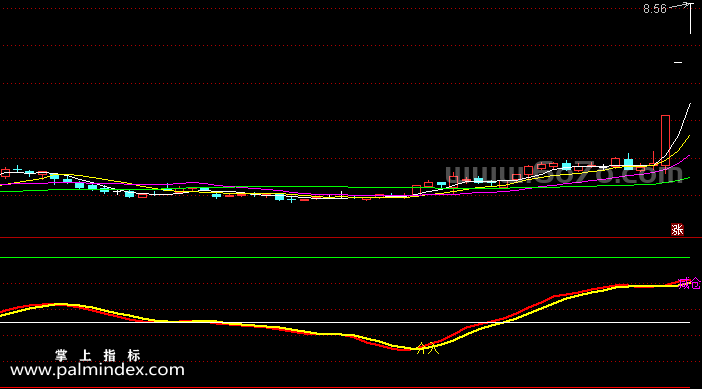
Task: Click the peak of the yellow indicator curve
Action: pos(60,305)
